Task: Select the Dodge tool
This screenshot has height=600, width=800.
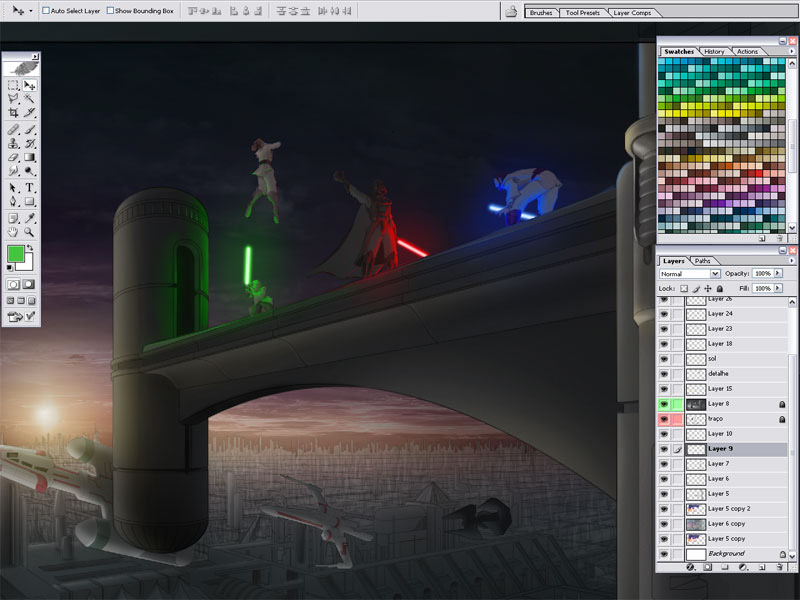Action: pyautogui.click(x=30, y=171)
